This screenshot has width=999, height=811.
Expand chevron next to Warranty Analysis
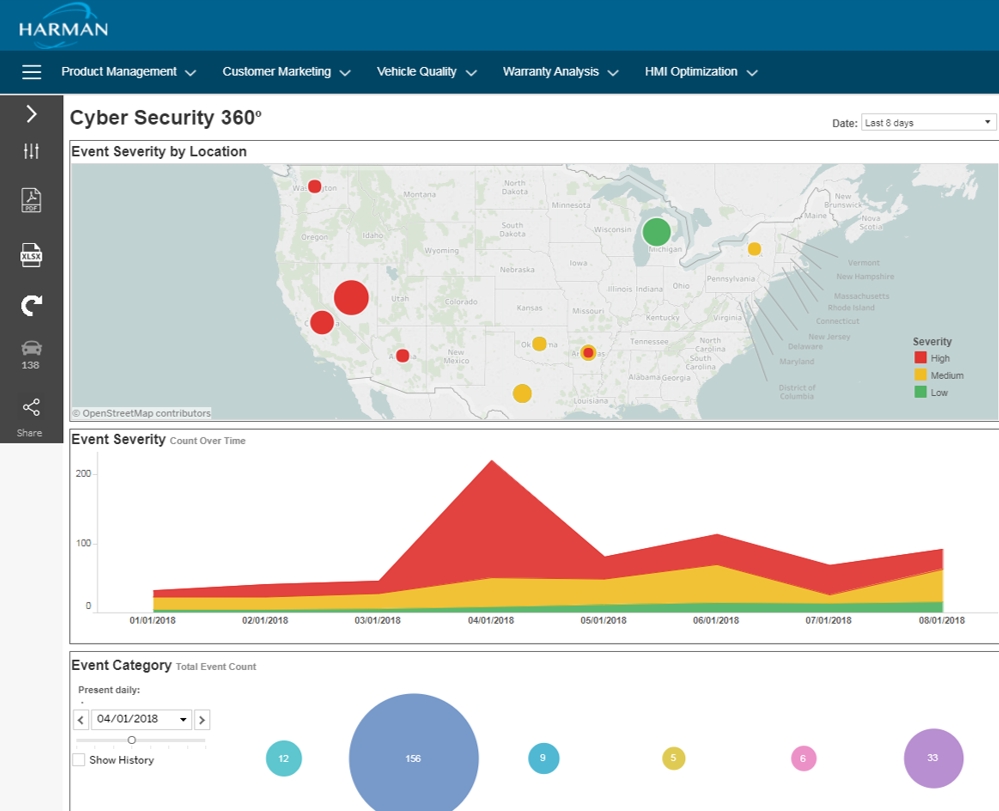(613, 73)
